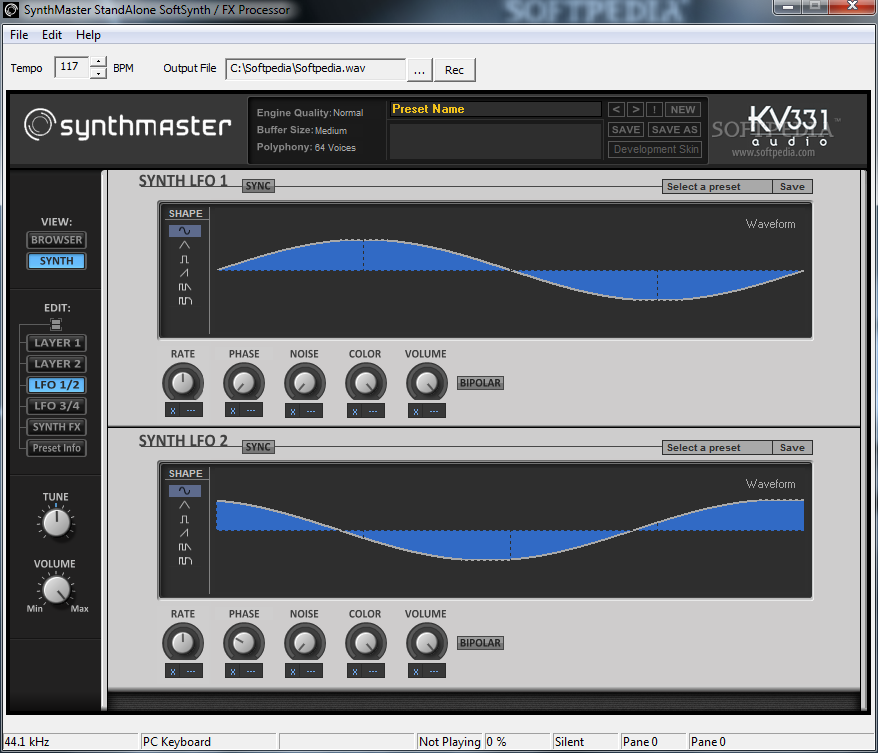The image size is (878, 753).
Task: Click the SAVE AS preset button
Action: click(674, 129)
